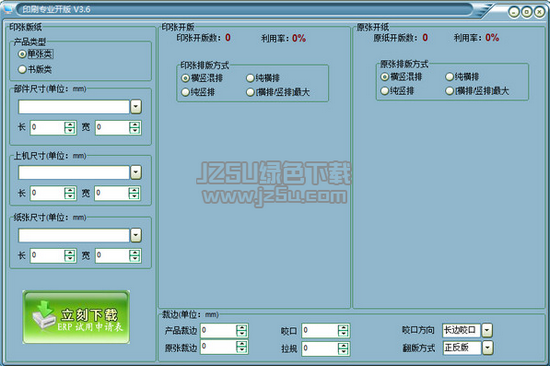Click the 纸张尺寸 combo box field
This screenshot has width=550, height=366.
click(x=74, y=235)
